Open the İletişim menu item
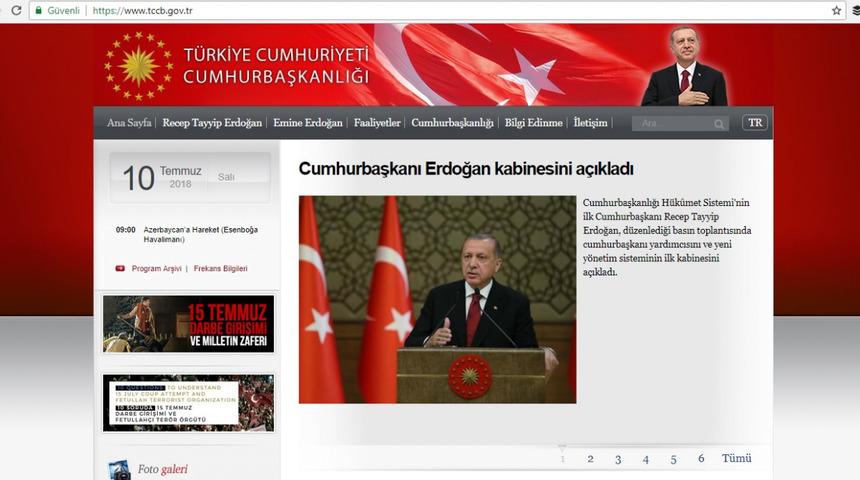Screen dimensions: 860x480 tap(591, 123)
